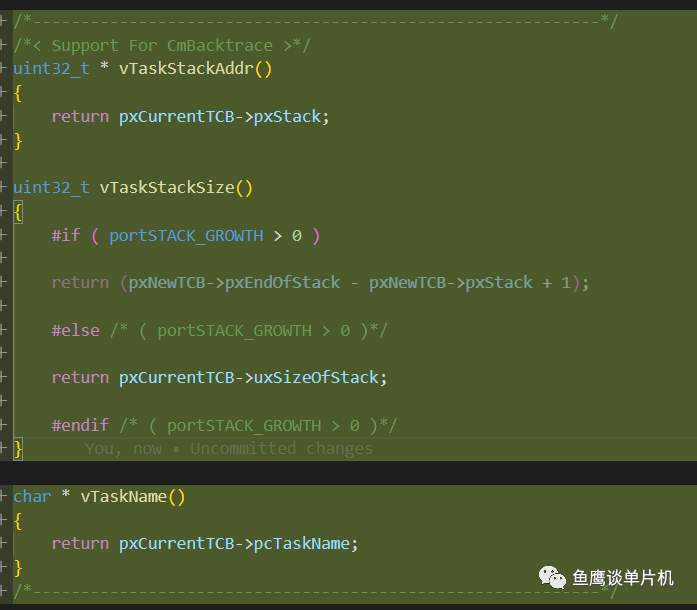Click pxStack in the 'return pxCurrentTCB->pxStack;' line
Screen dimensions: 697x610
pos(287,116)
